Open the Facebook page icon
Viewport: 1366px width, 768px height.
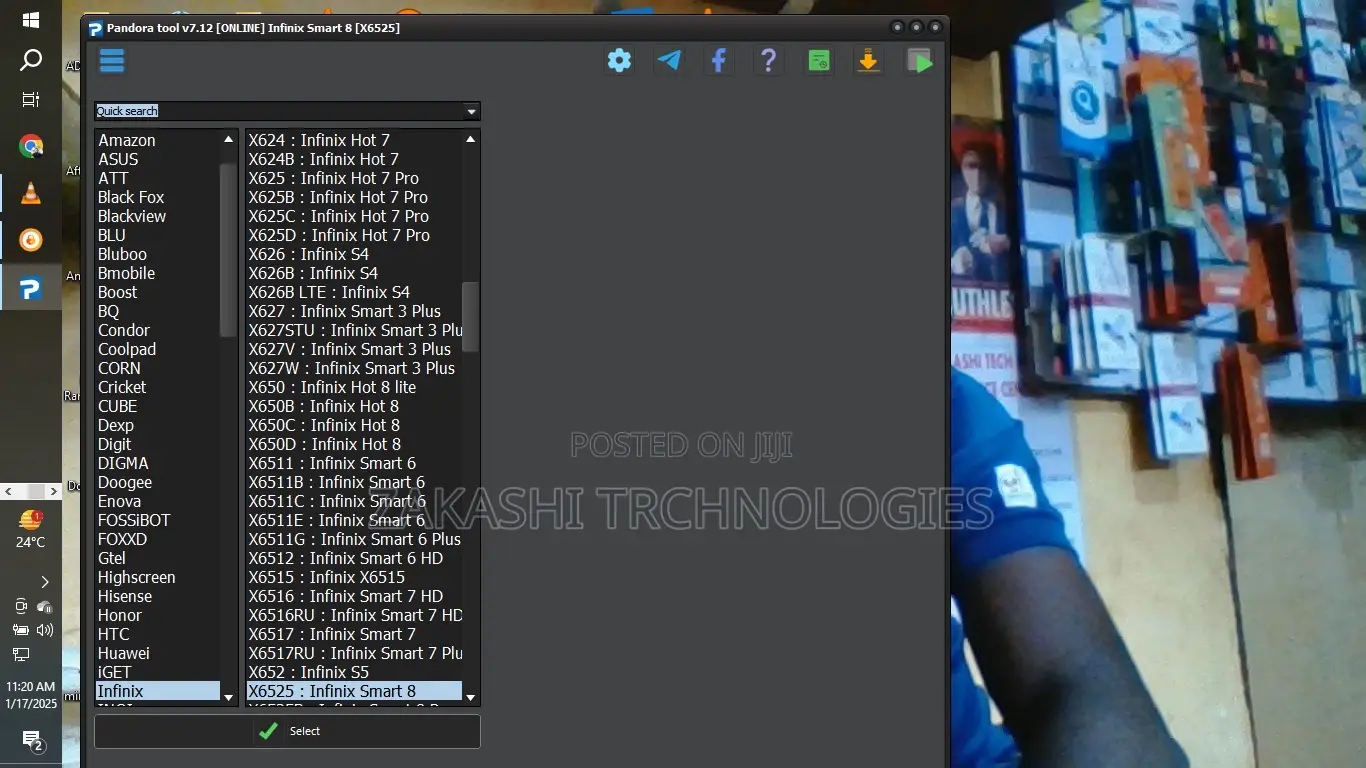tap(718, 61)
